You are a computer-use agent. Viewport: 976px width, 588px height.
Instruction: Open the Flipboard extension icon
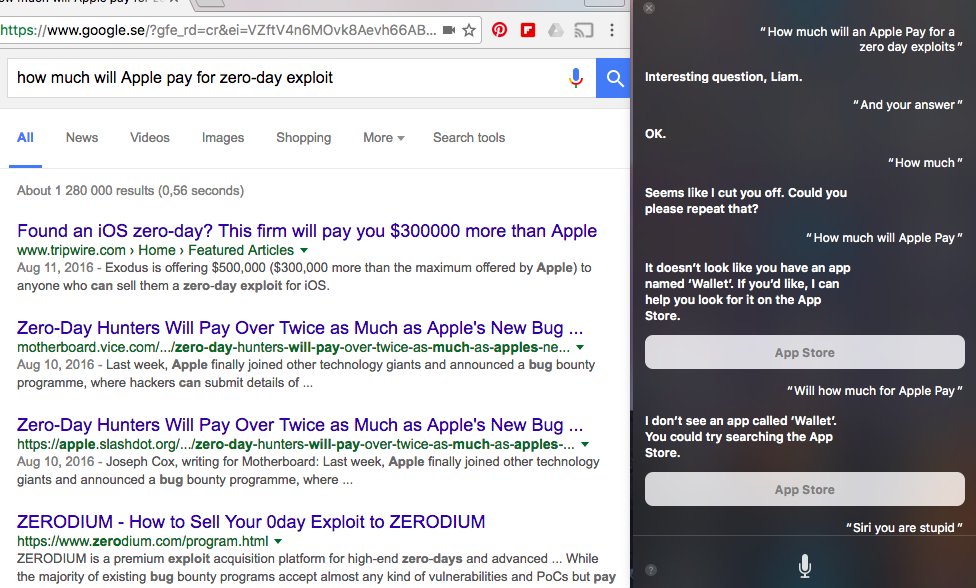pos(528,30)
